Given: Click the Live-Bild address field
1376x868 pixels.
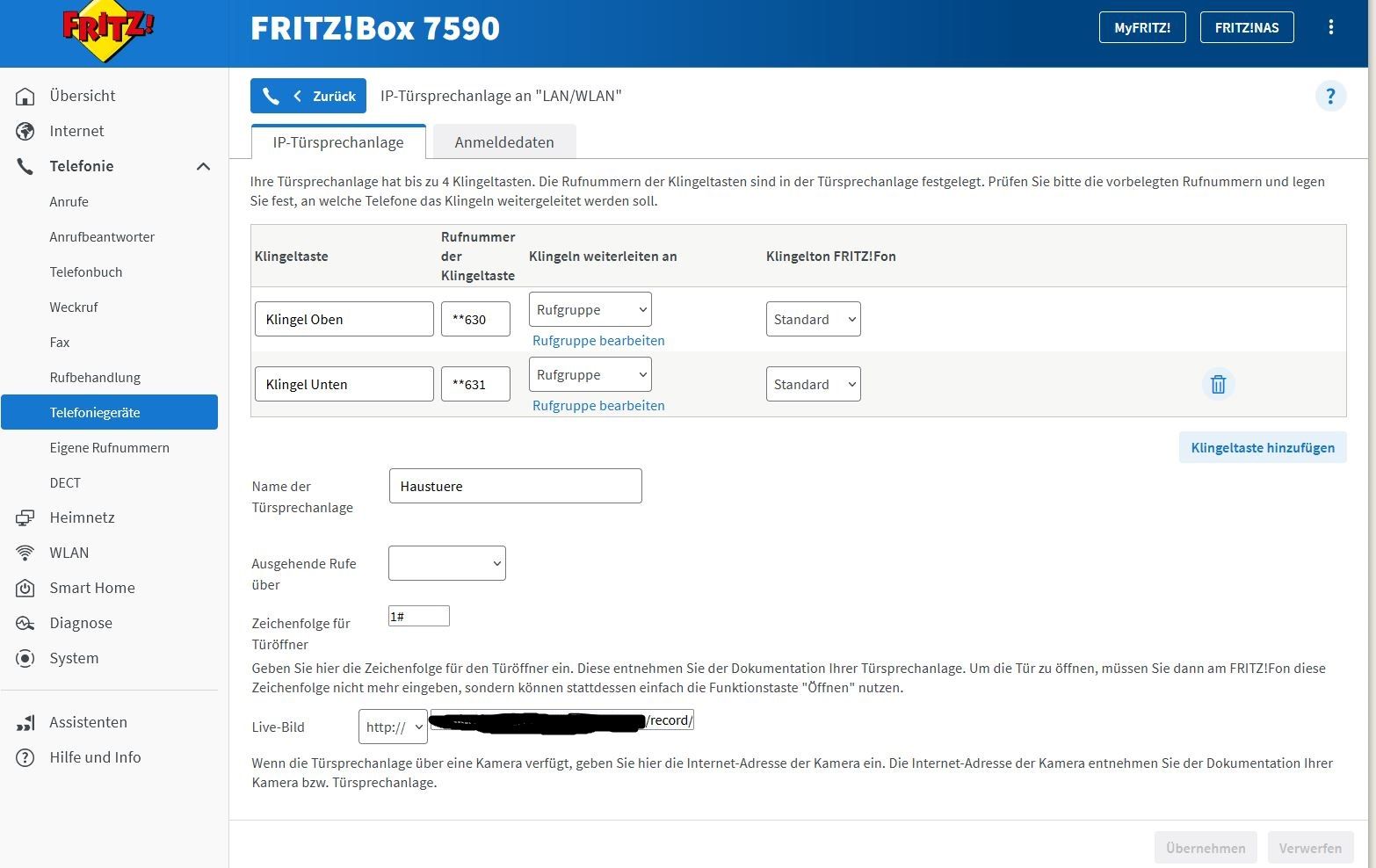Looking at the screenshot, I should coord(562,720).
